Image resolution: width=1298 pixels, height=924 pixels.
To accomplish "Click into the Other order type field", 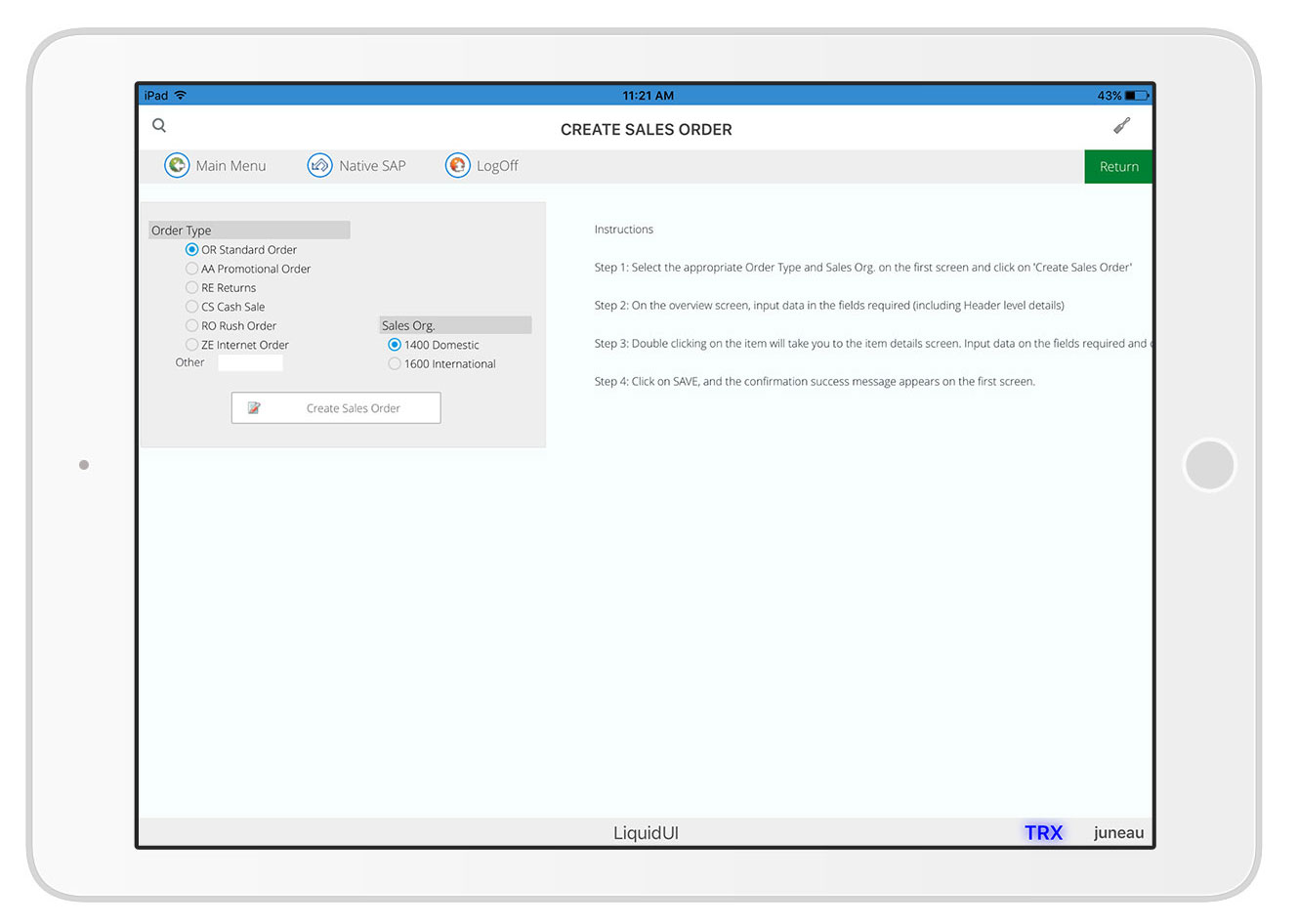I will pyautogui.click(x=250, y=363).
